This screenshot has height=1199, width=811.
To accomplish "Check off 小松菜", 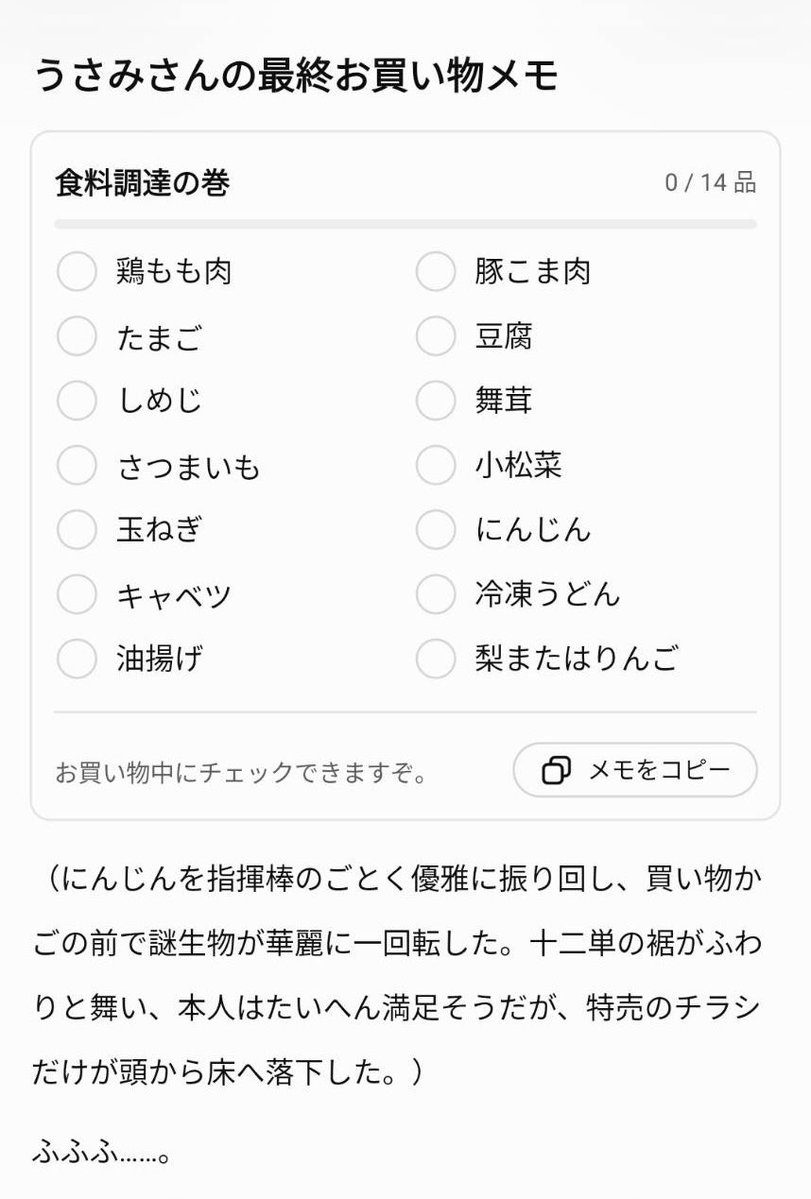I will click(x=436, y=465).
